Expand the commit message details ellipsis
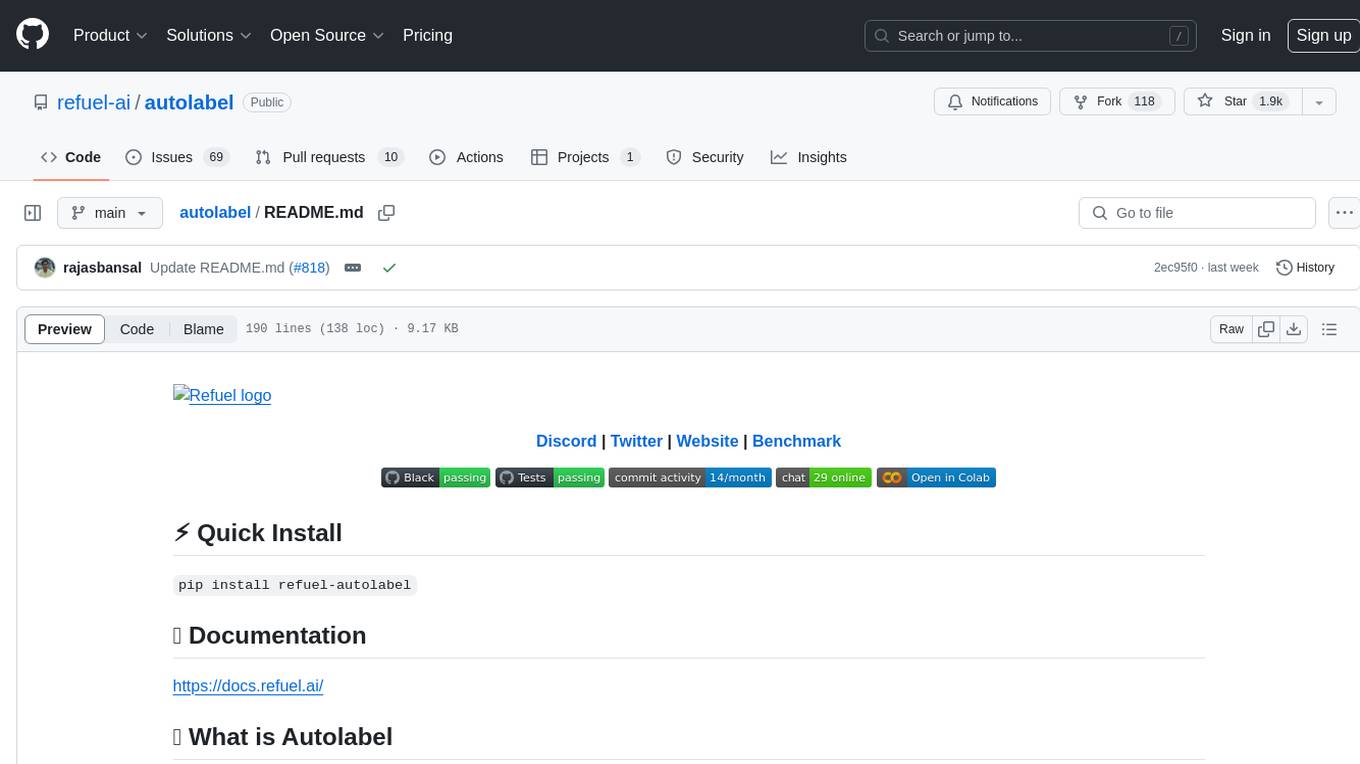 (x=353, y=268)
